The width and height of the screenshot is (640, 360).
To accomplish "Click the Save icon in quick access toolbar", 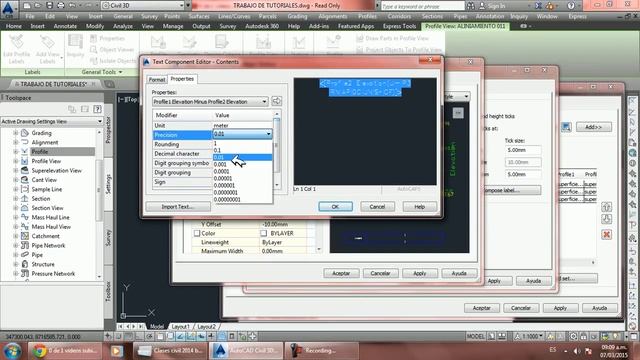I will [49, 6].
